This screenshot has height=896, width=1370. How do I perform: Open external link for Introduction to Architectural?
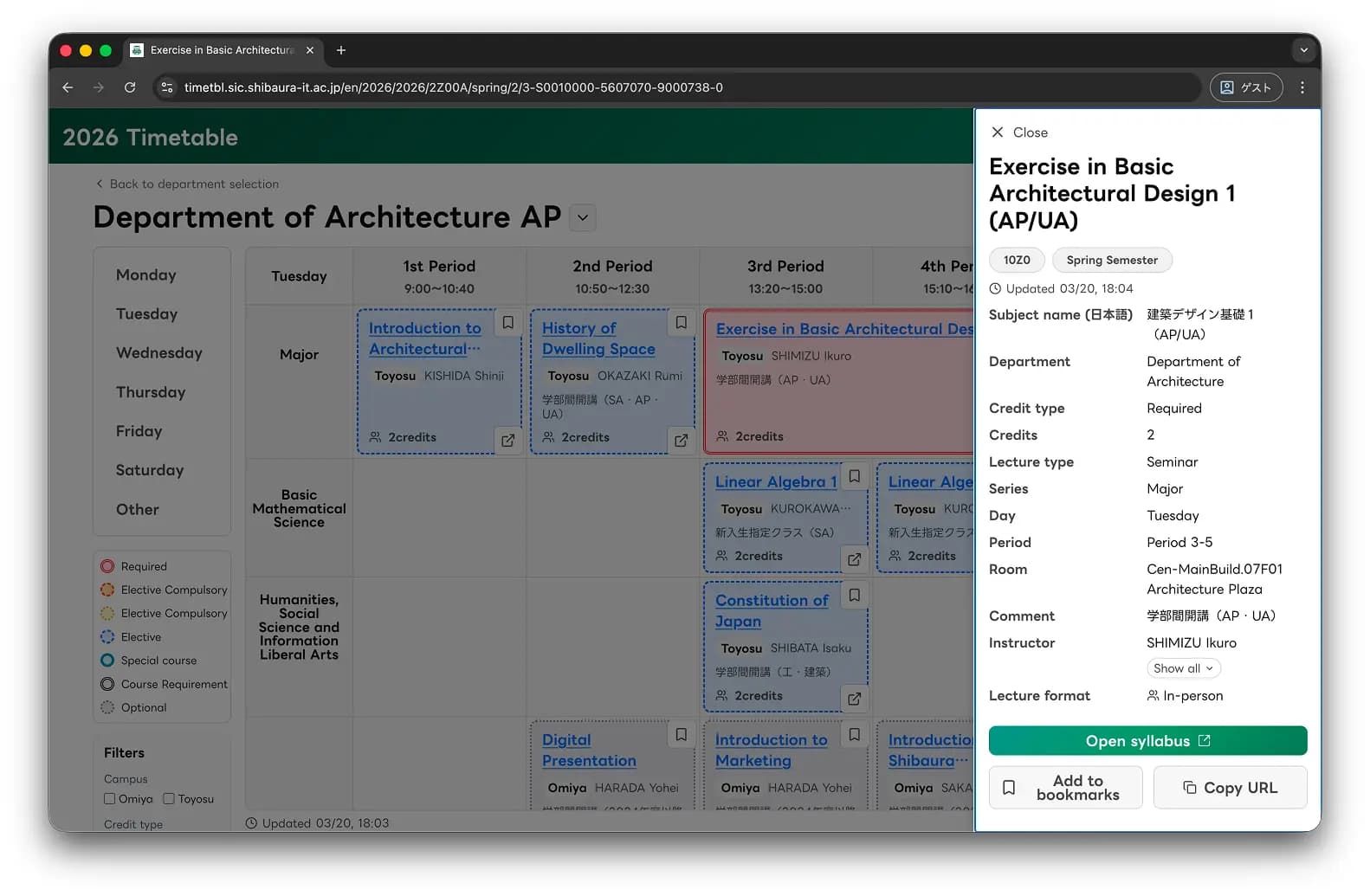click(508, 441)
